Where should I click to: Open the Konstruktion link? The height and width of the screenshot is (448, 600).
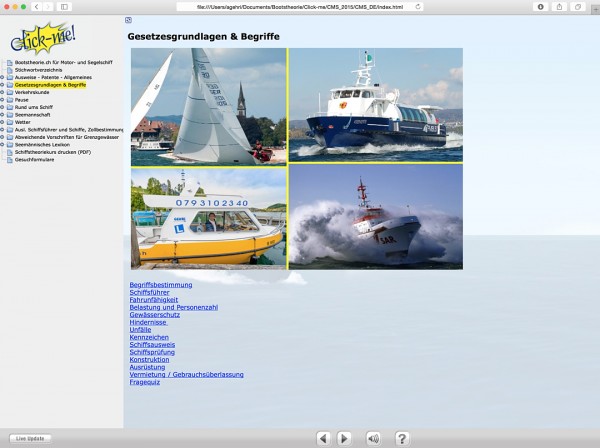(149, 360)
